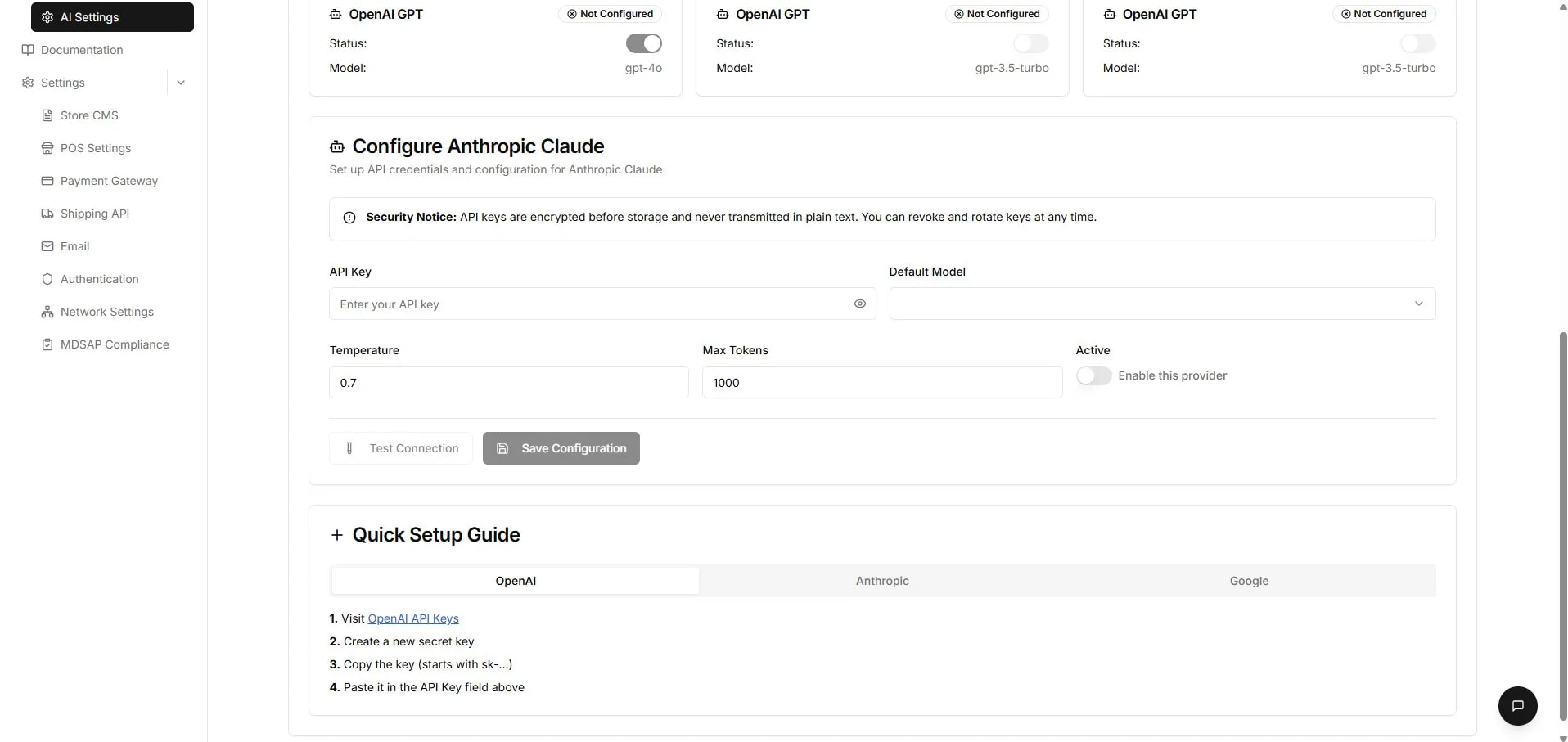Open Authentication settings
1568x742 pixels.
click(99, 279)
